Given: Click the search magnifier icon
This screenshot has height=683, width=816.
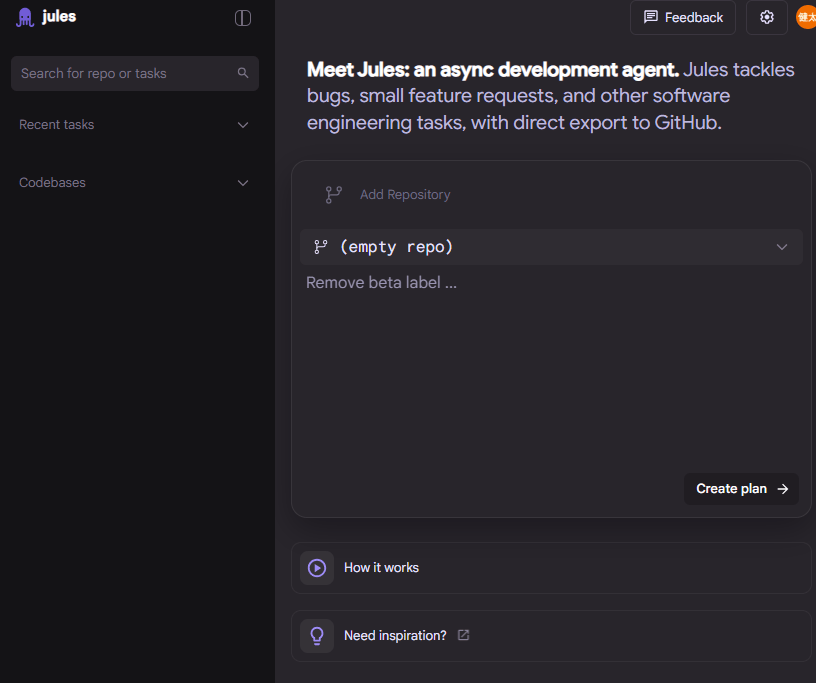Looking at the screenshot, I should [243, 73].
